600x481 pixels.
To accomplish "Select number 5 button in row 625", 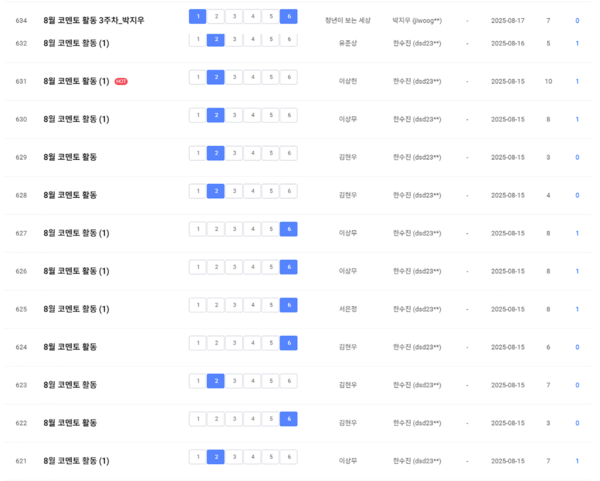I will (x=270, y=305).
